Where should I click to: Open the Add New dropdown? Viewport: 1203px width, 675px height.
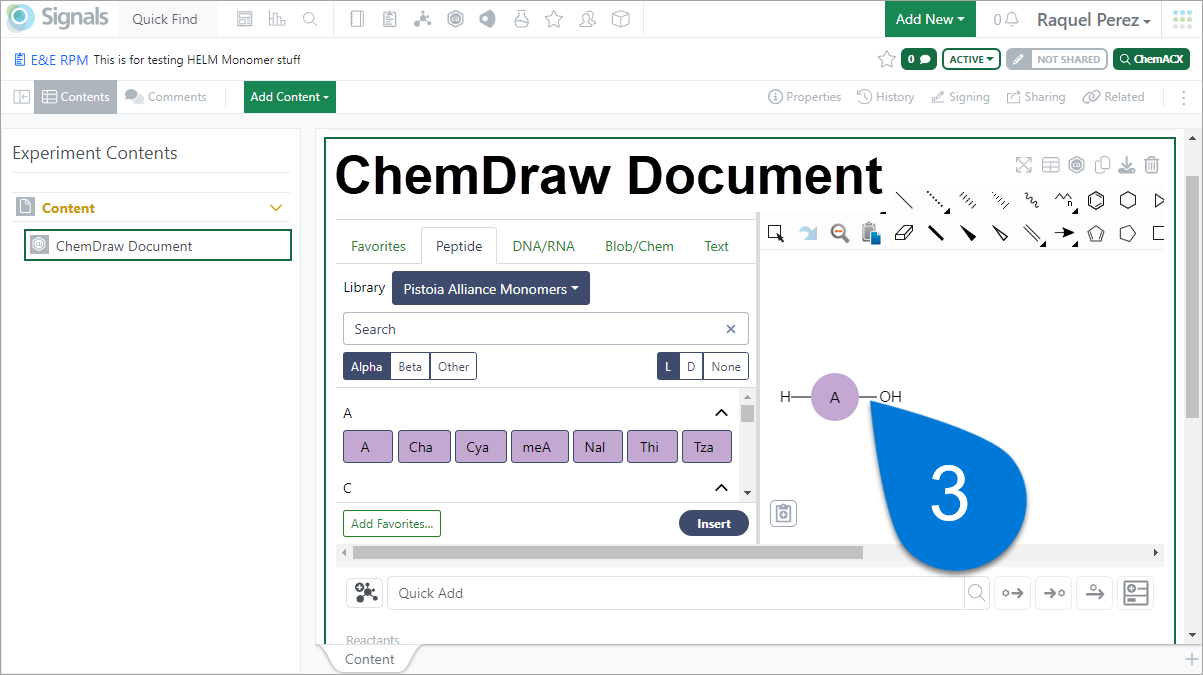930,19
